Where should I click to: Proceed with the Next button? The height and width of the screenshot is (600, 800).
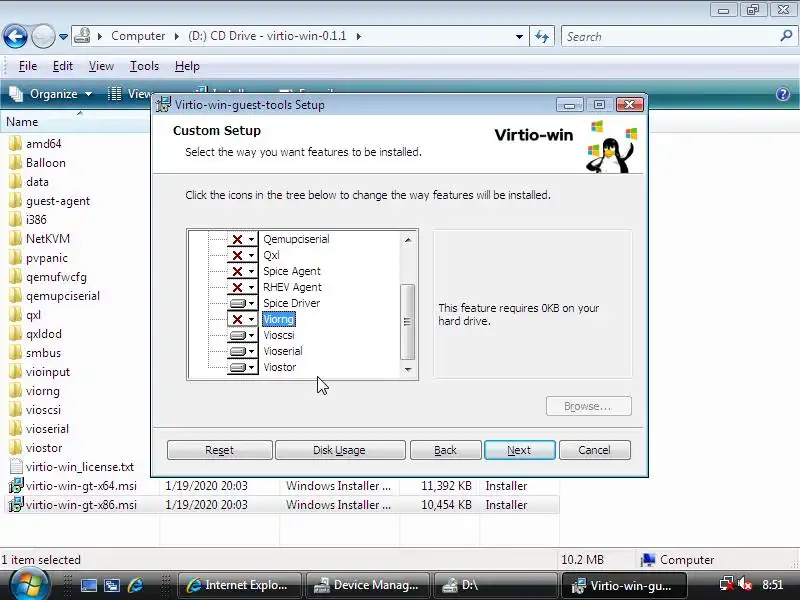click(x=519, y=450)
